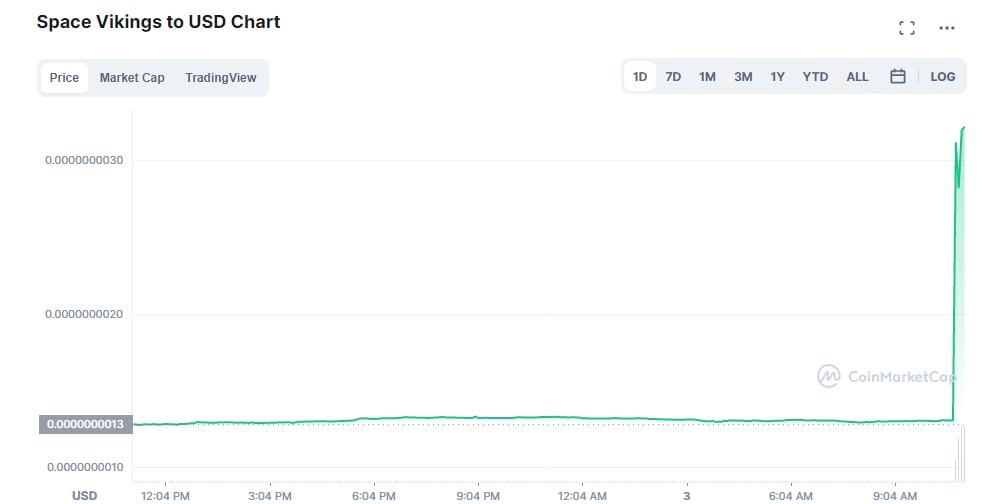982x504 pixels.
Task: Select the 1D time range
Action: (639, 76)
